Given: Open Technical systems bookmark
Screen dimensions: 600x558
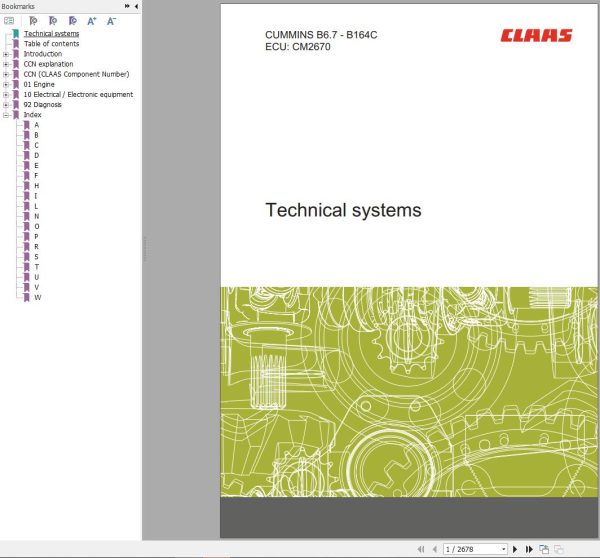Looking at the screenshot, I should pos(51,34).
